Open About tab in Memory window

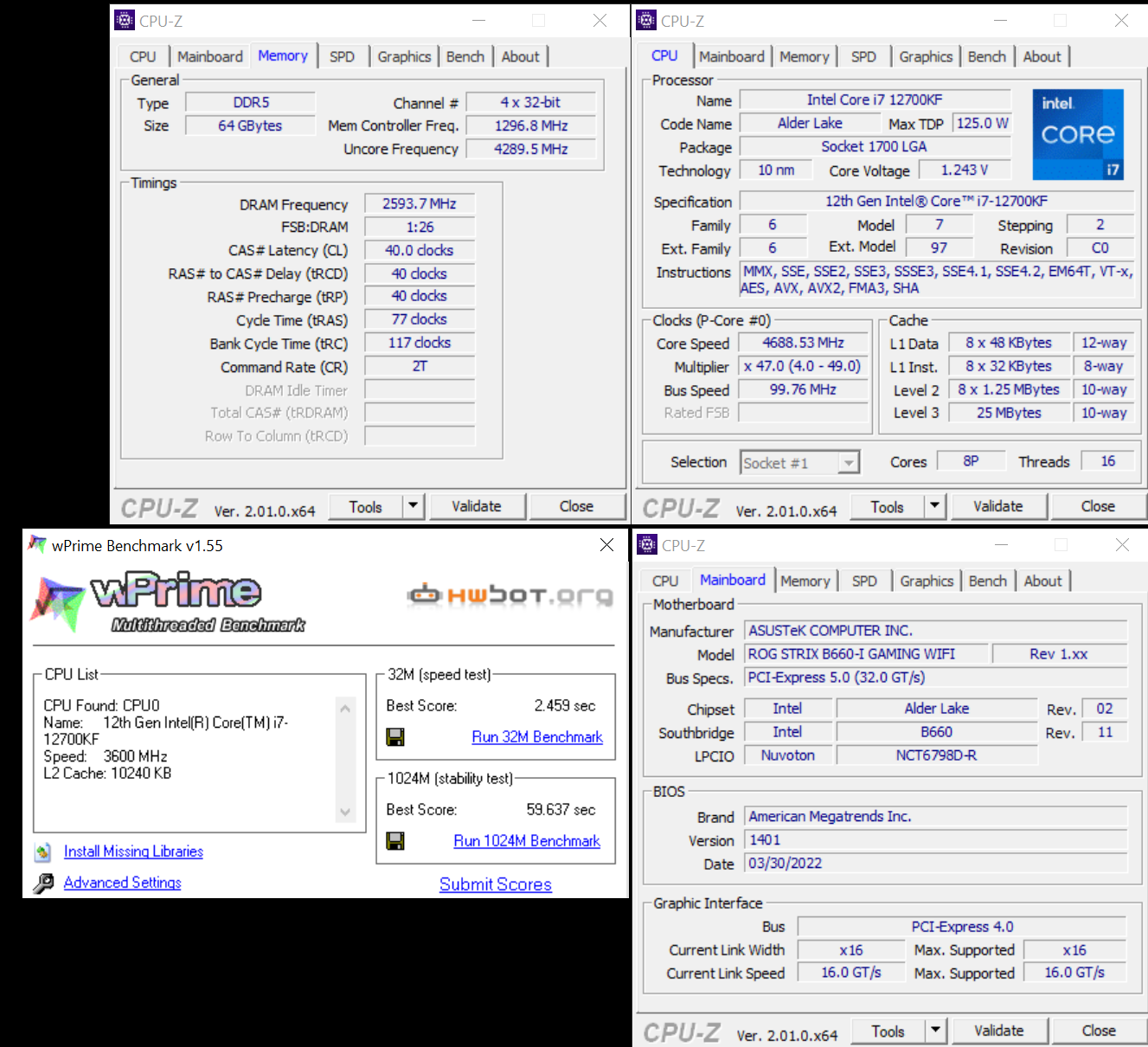520,57
